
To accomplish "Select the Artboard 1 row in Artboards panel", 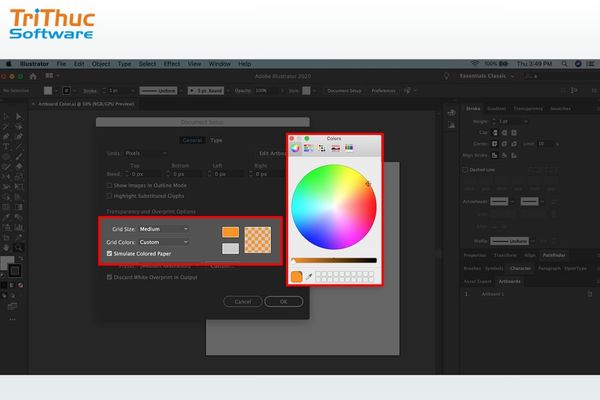I will 528,294.
